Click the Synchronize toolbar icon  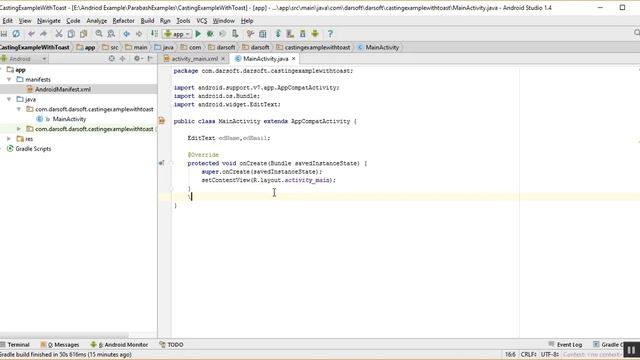tap(16, 34)
